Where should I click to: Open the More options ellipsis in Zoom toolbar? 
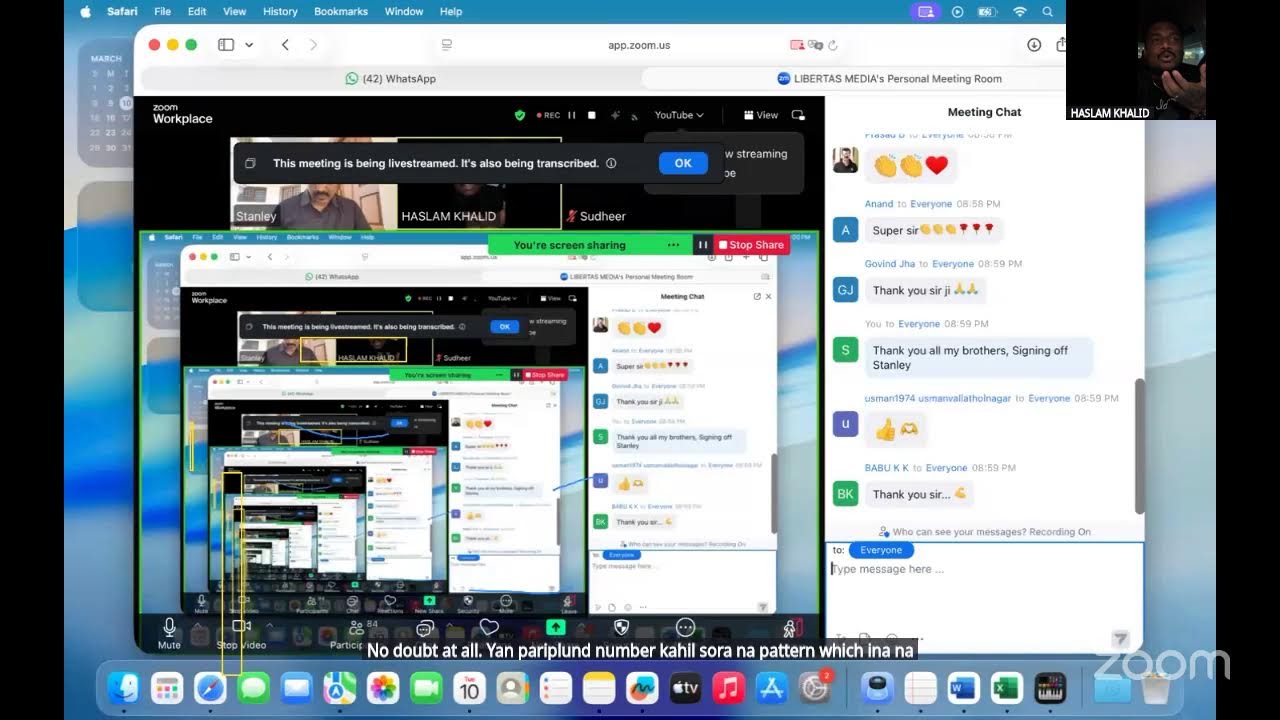685,627
